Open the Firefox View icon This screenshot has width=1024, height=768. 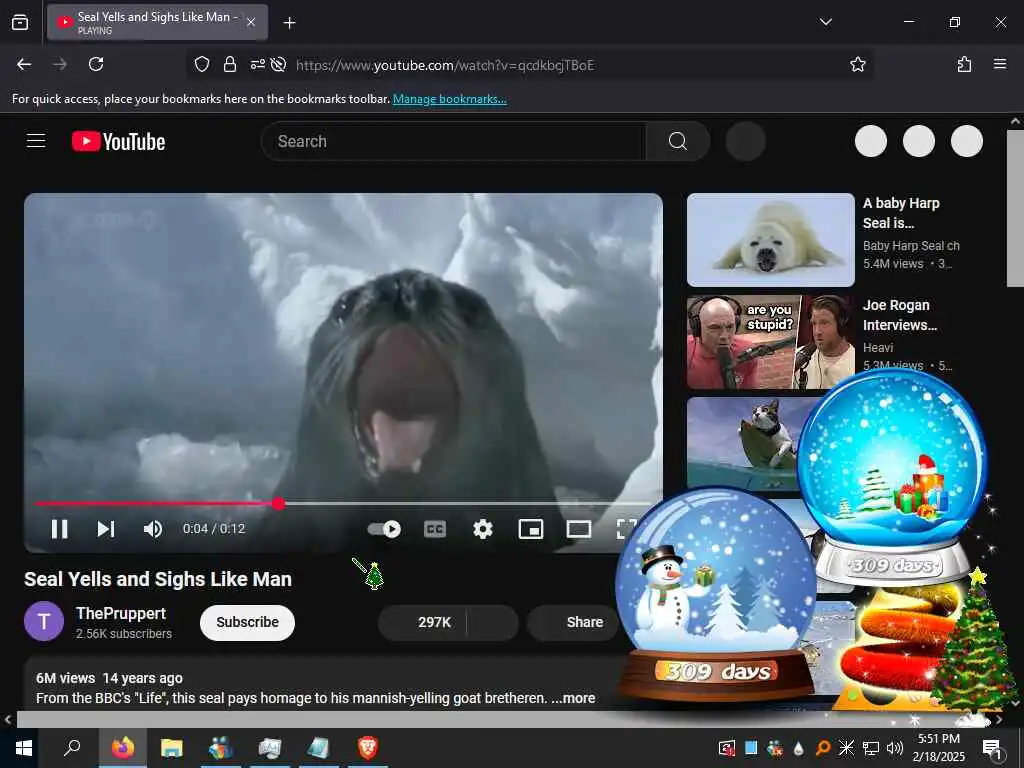(20, 22)
